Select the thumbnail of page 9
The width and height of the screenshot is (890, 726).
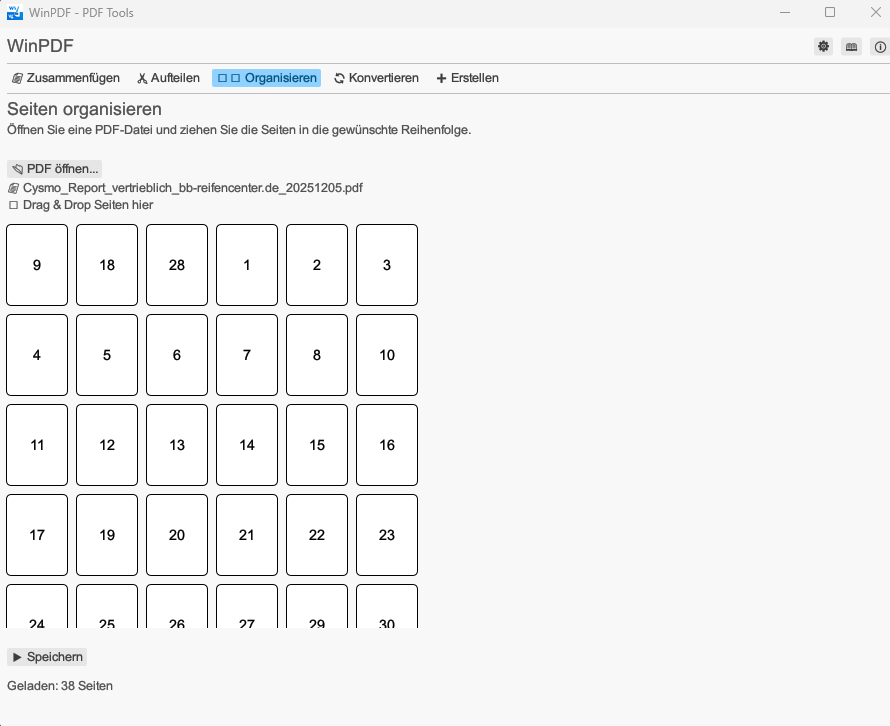click(x=37, y=265)
